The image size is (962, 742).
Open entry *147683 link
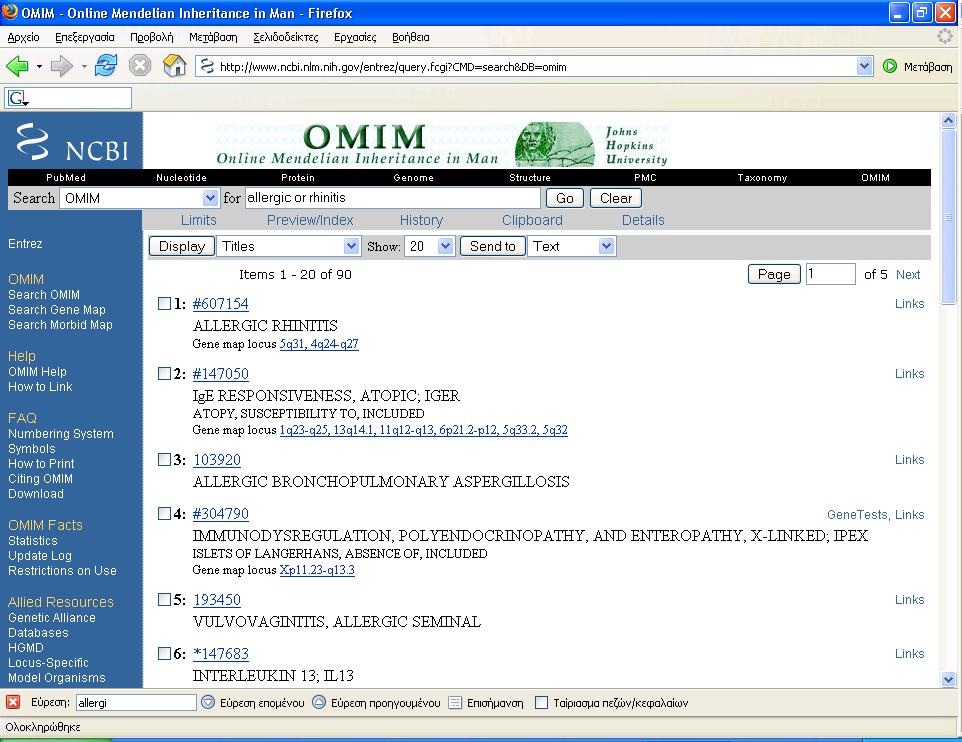(221, 654)
